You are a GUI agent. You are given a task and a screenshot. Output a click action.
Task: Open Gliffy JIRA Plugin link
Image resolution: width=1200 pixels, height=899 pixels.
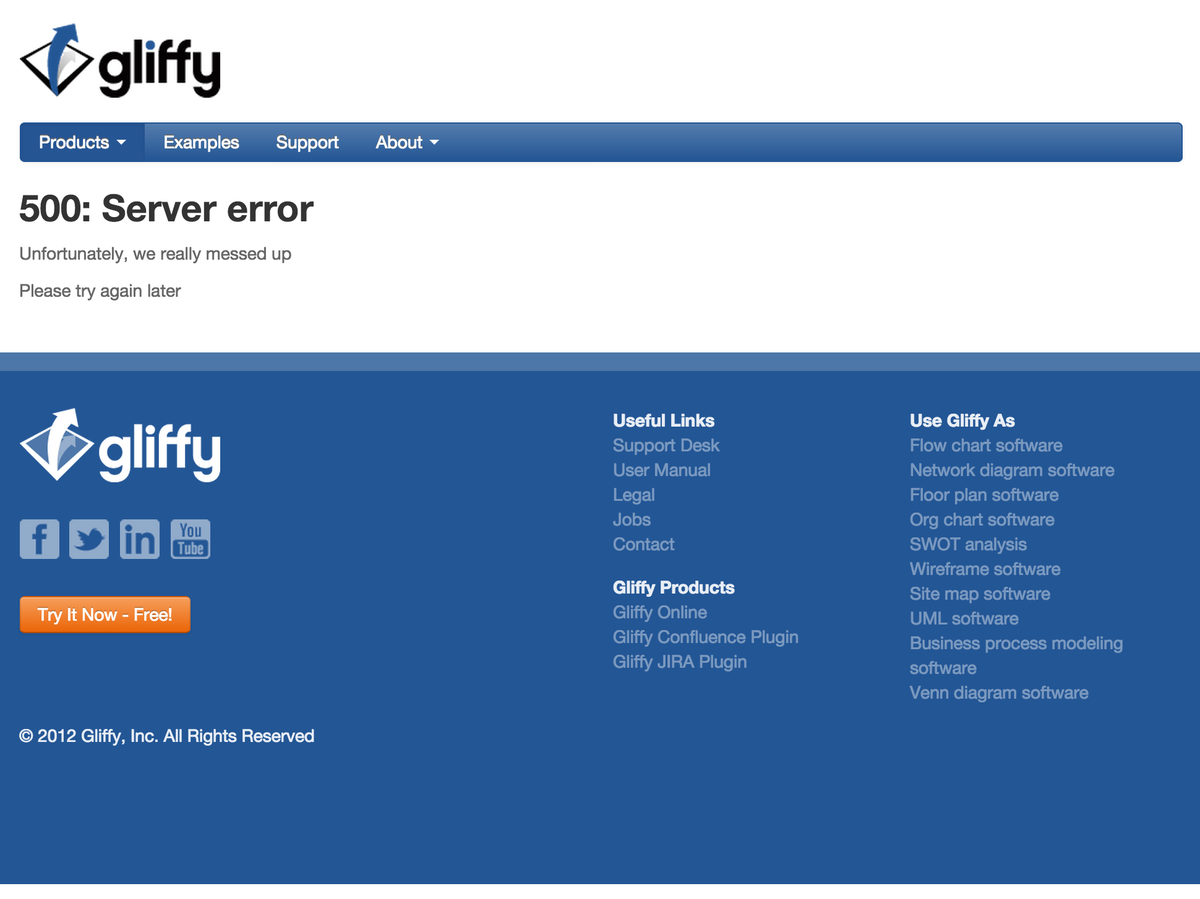coord(680,662)
